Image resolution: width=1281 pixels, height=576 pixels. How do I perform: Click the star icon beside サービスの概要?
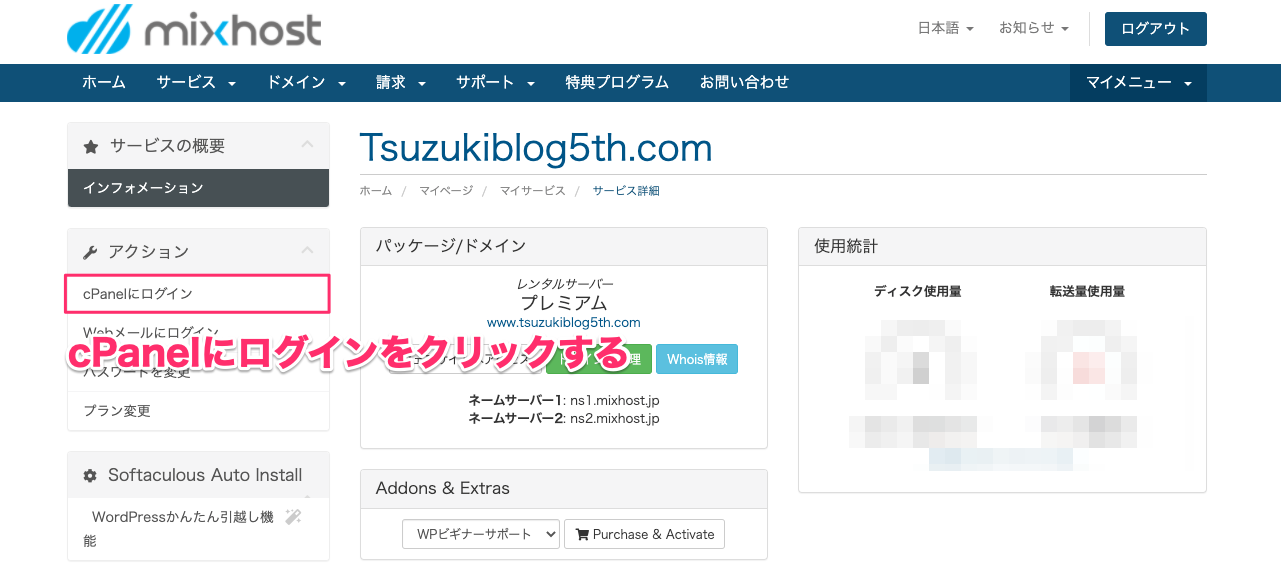pyautogui.click(x=91, y=147)
